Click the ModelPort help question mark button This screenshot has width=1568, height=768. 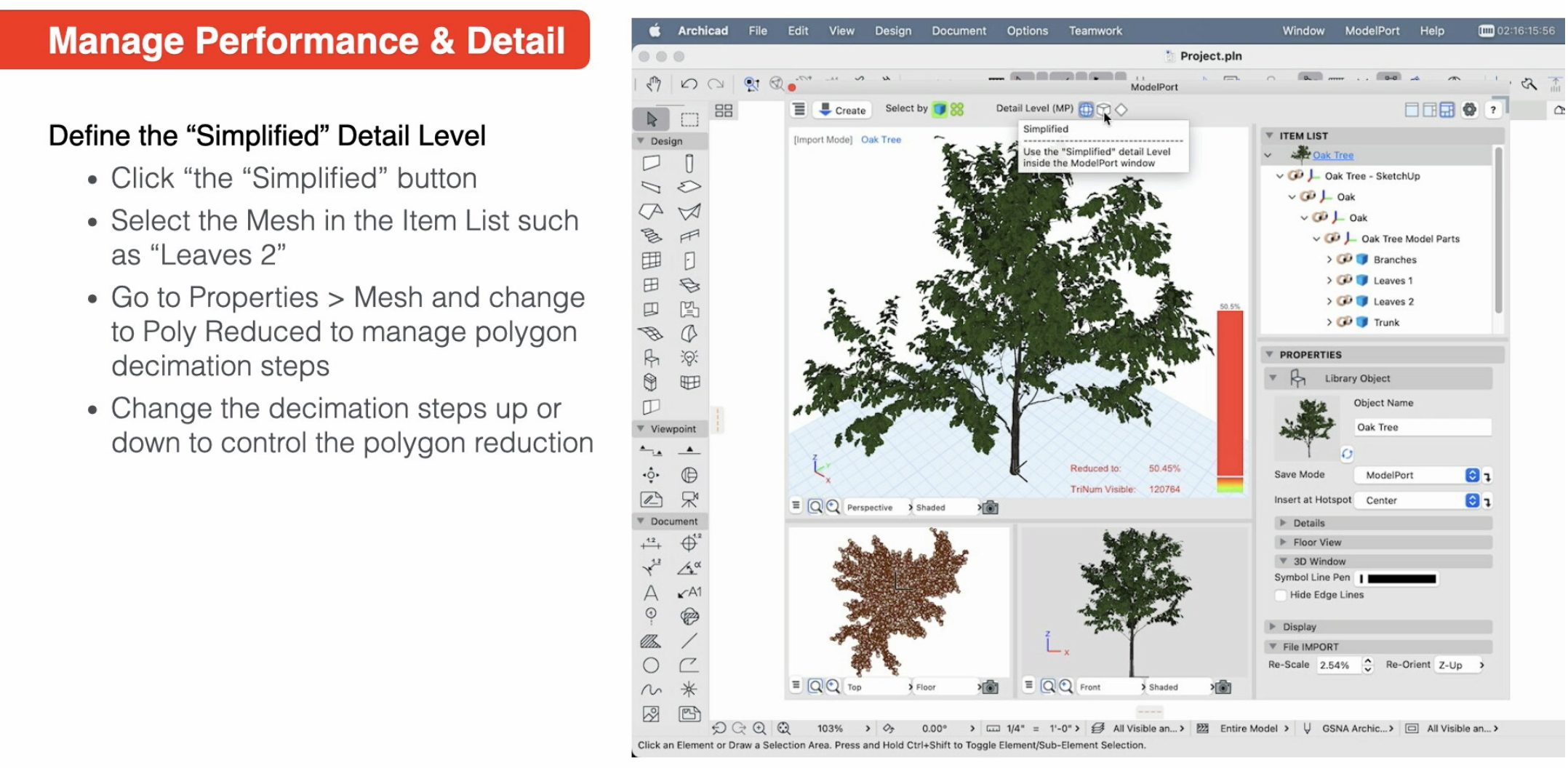coord(1493,110)
